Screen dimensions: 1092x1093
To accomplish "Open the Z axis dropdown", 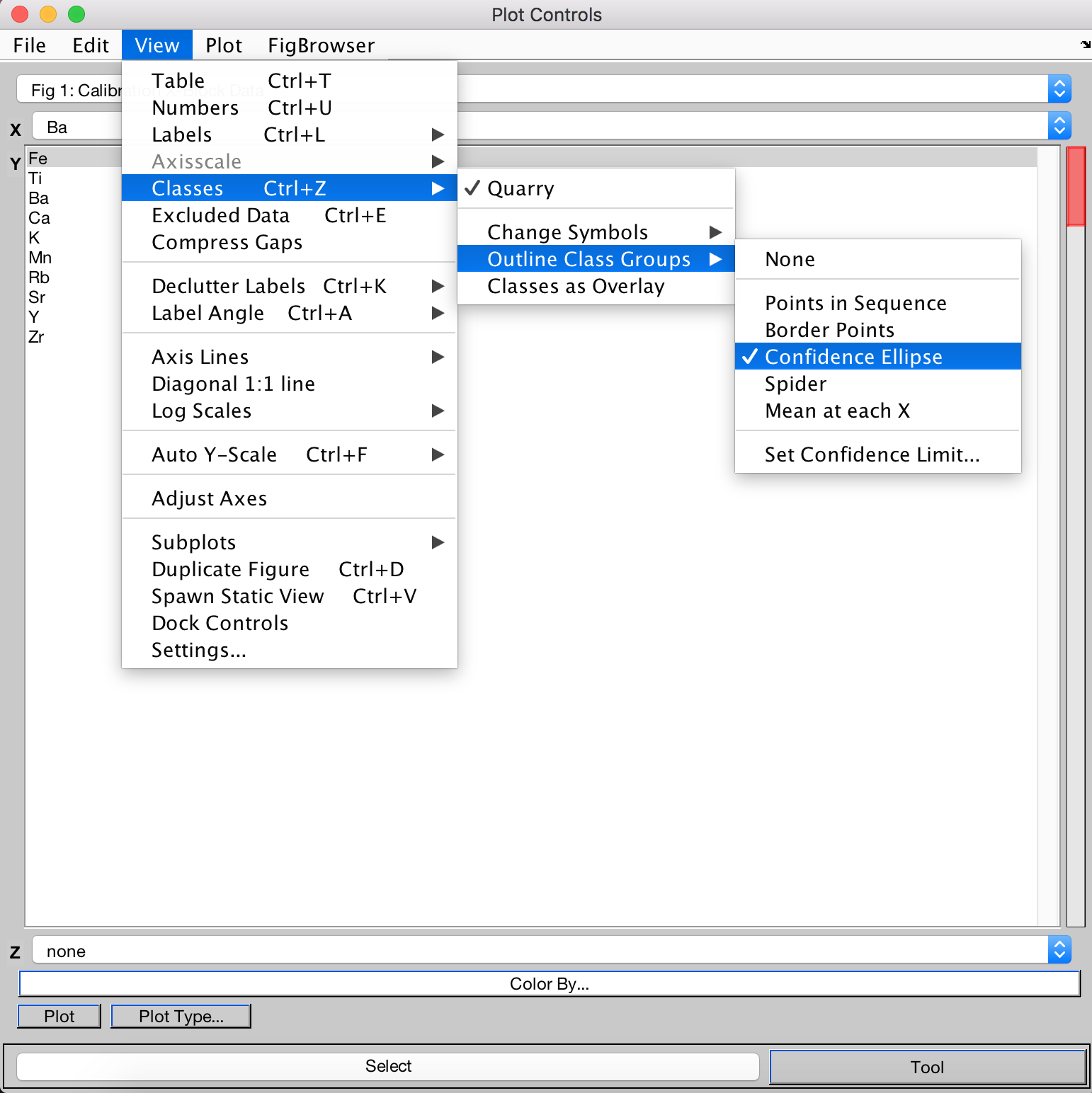I will click(x=1059, y=950).
